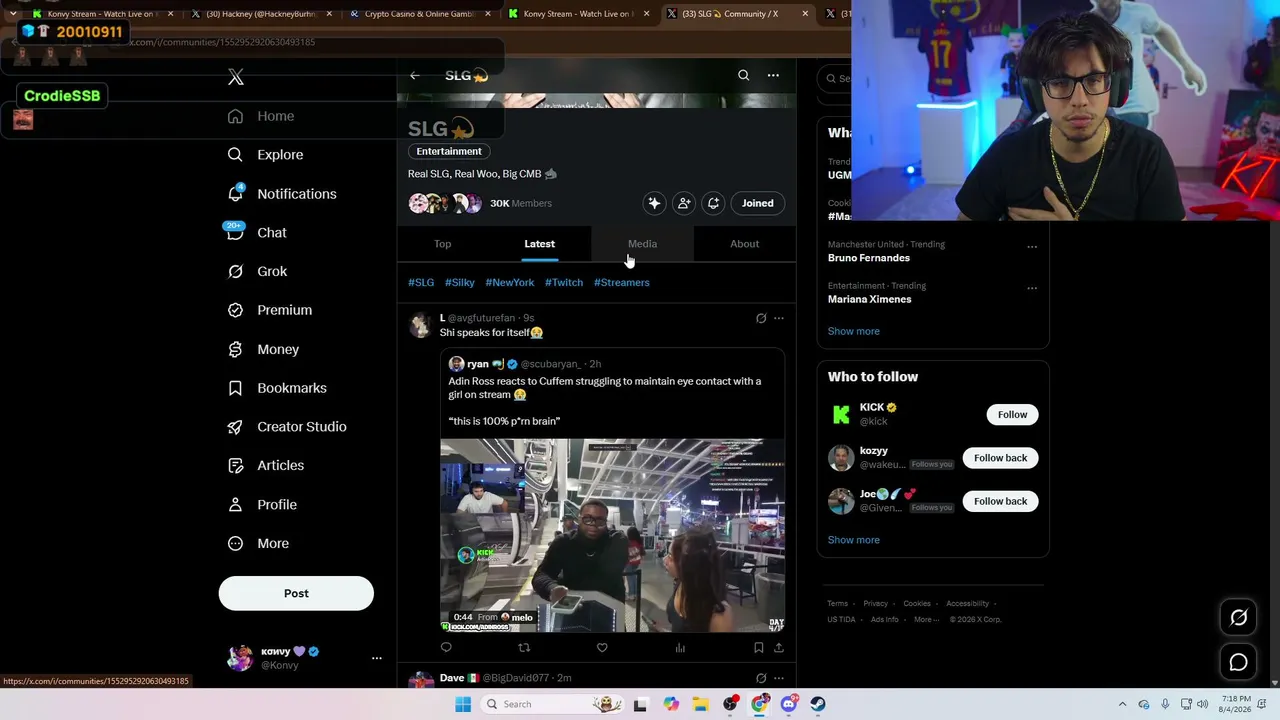Search within the SLG community
This screenshot has height=720, width=1280.
coord(743,75)
